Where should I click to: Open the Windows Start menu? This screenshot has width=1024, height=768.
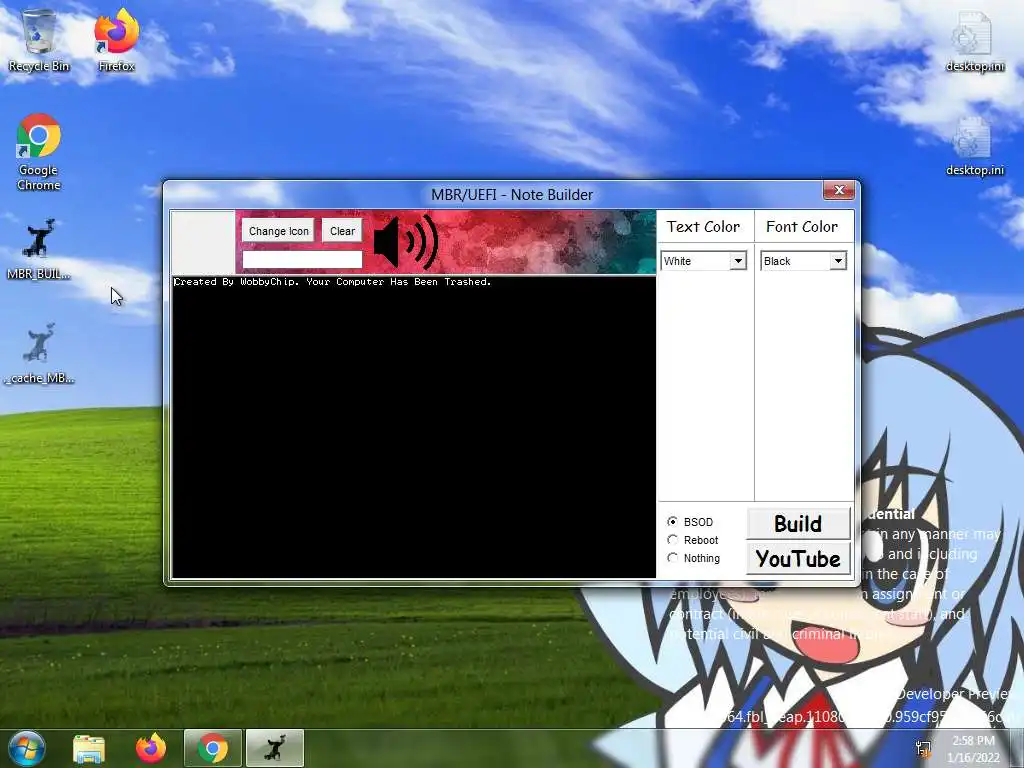pyautogui.click(x=27, y=748)
